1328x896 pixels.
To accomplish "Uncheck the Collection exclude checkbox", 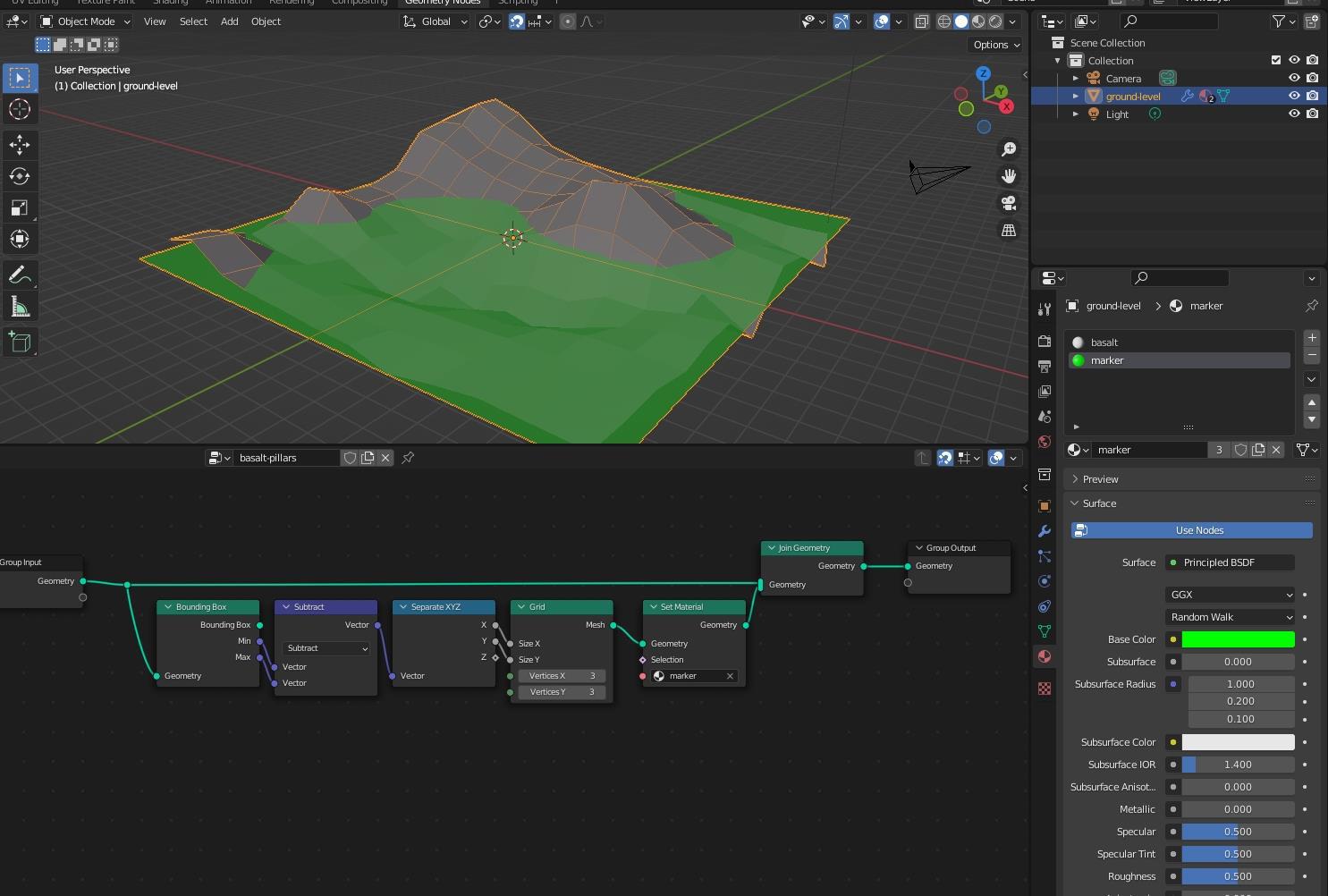I will 1276,60.
